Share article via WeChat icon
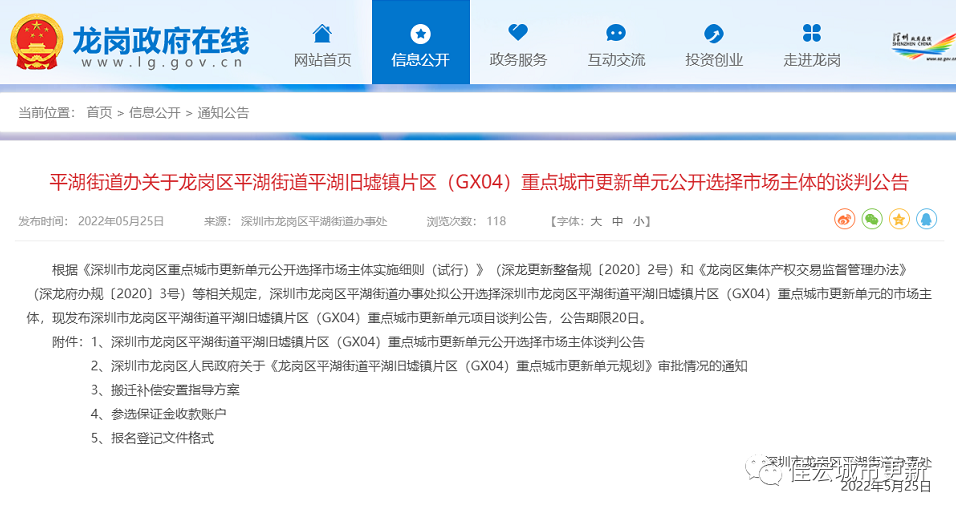This screenshot has width=956, height=510. [872, 219]
